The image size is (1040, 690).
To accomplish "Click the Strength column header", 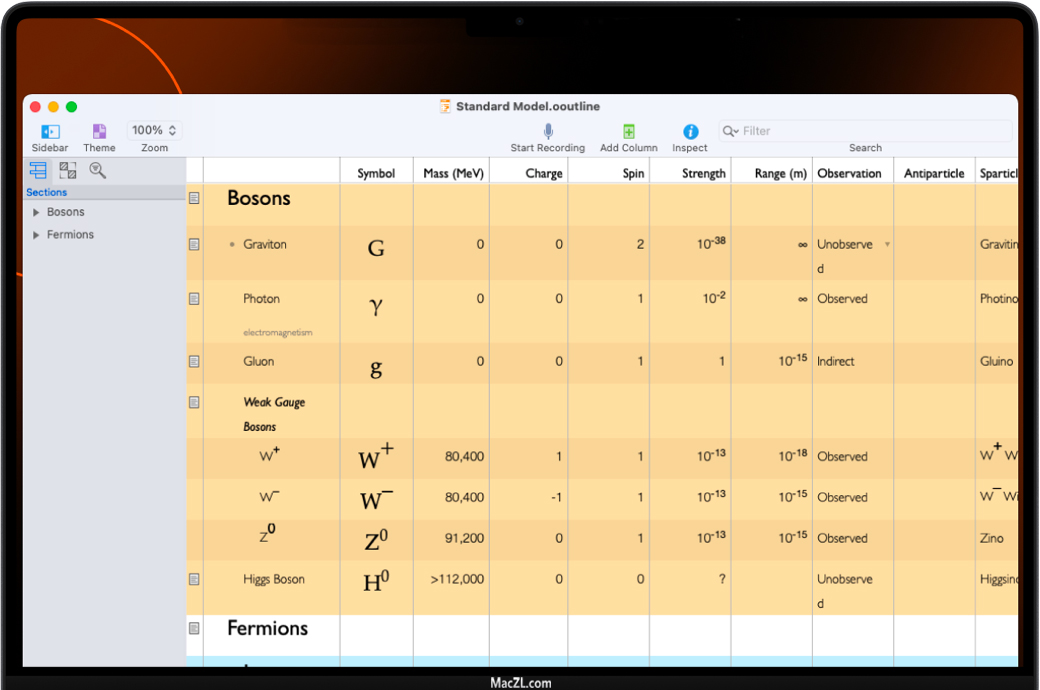I will click(x=704, y=173).
